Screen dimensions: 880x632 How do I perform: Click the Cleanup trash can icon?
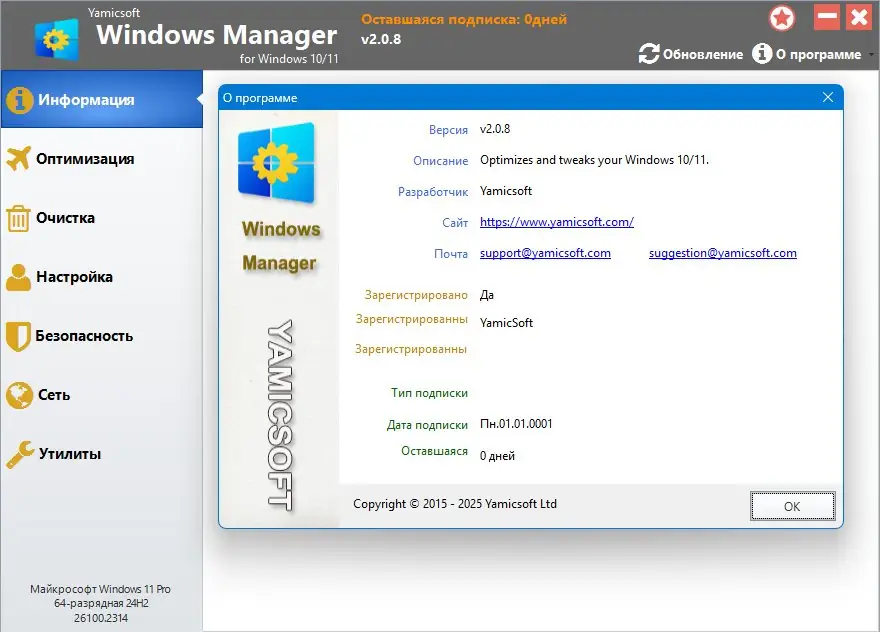tap(18, 218)
